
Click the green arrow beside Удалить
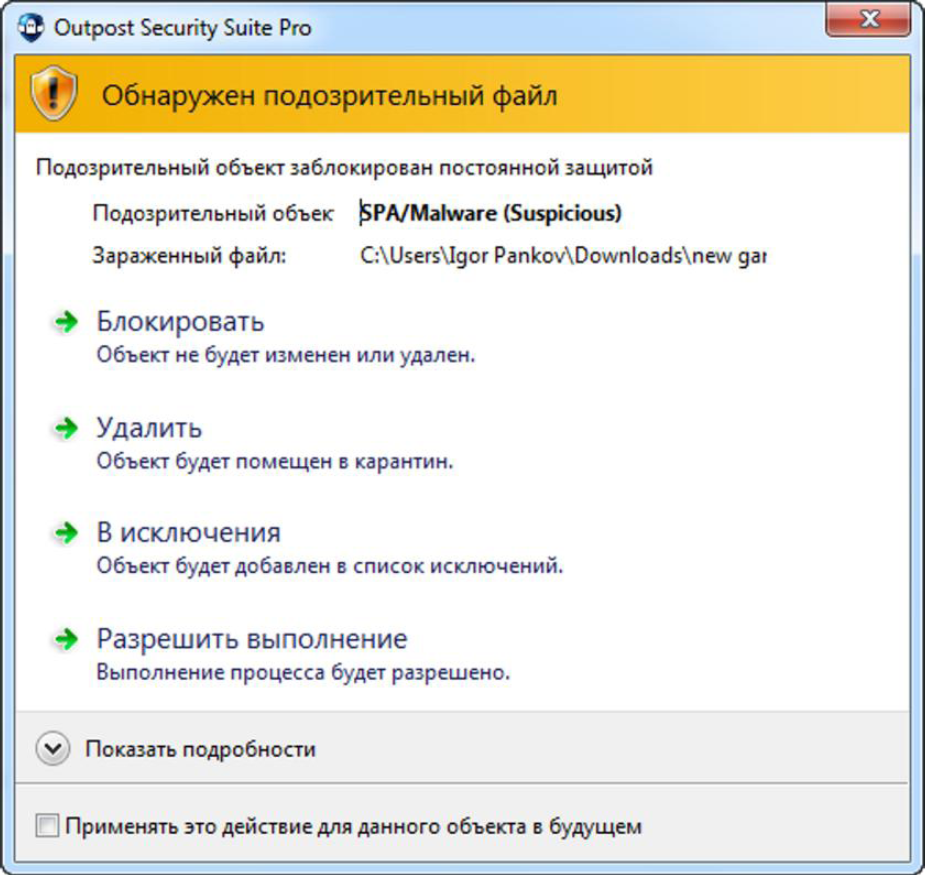(x=66, y=428)
